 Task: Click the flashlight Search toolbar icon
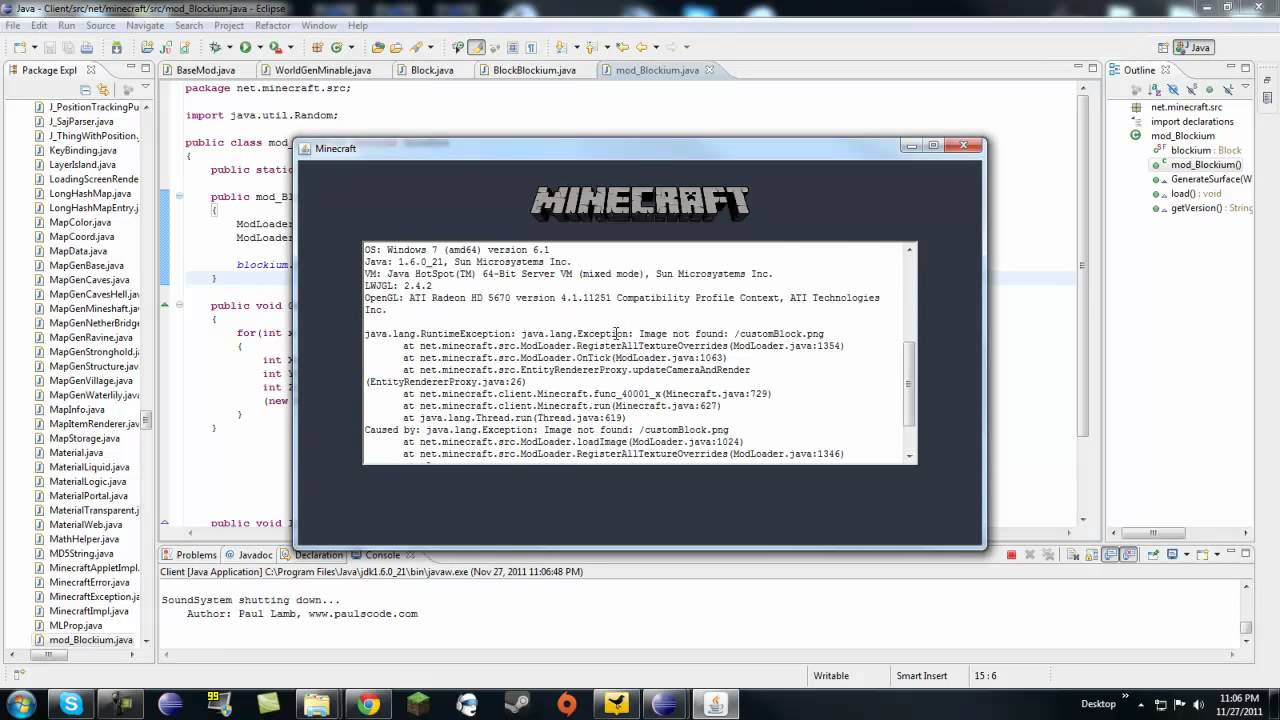pyautogui.click(x=415, y=47)
